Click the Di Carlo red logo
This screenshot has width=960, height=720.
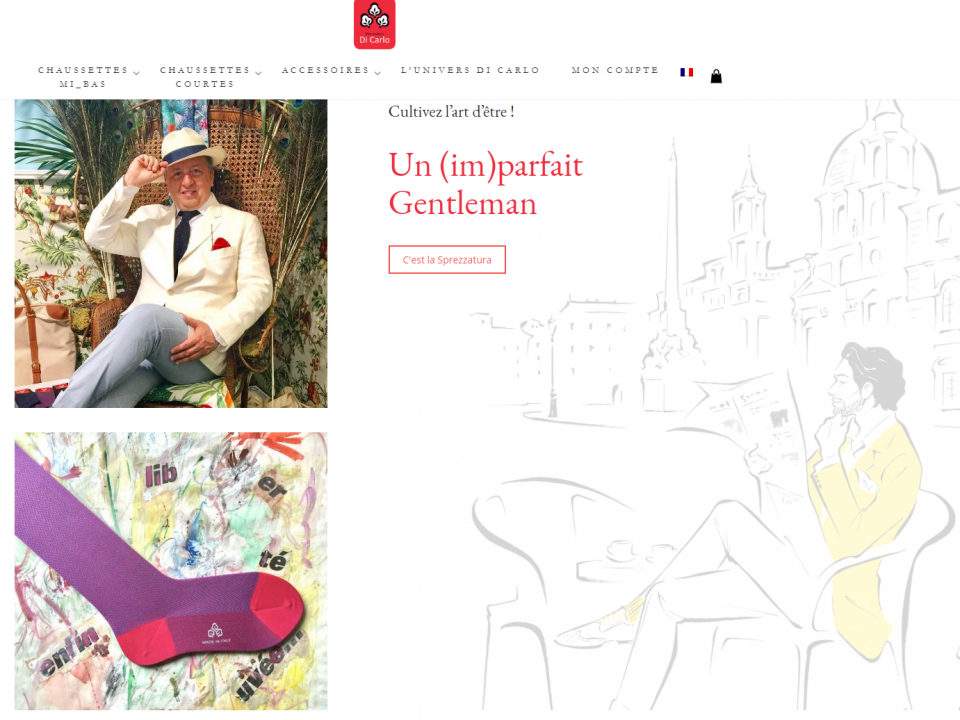[x=374, y=23]
